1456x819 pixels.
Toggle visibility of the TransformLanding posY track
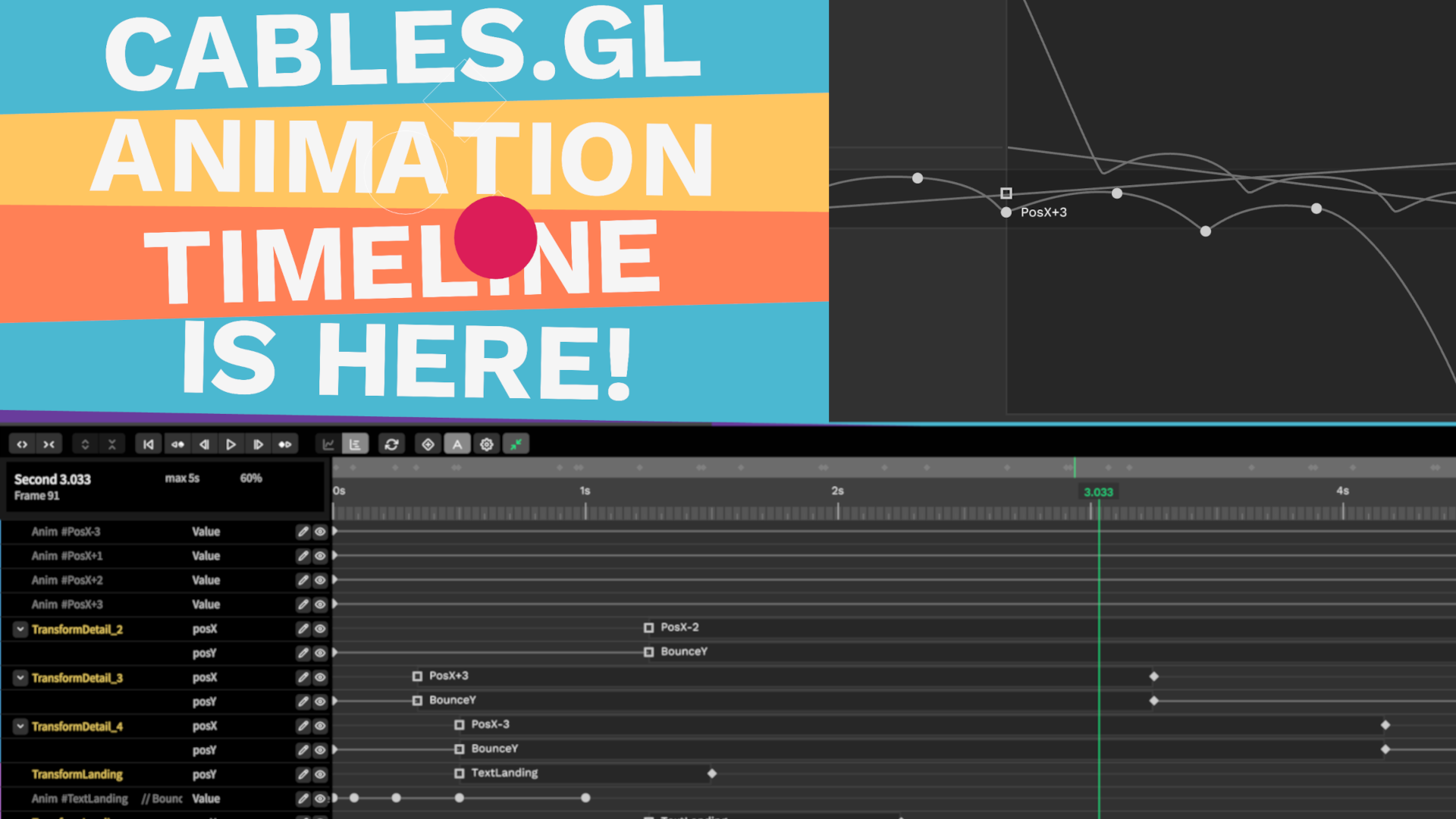pos(320,774)
